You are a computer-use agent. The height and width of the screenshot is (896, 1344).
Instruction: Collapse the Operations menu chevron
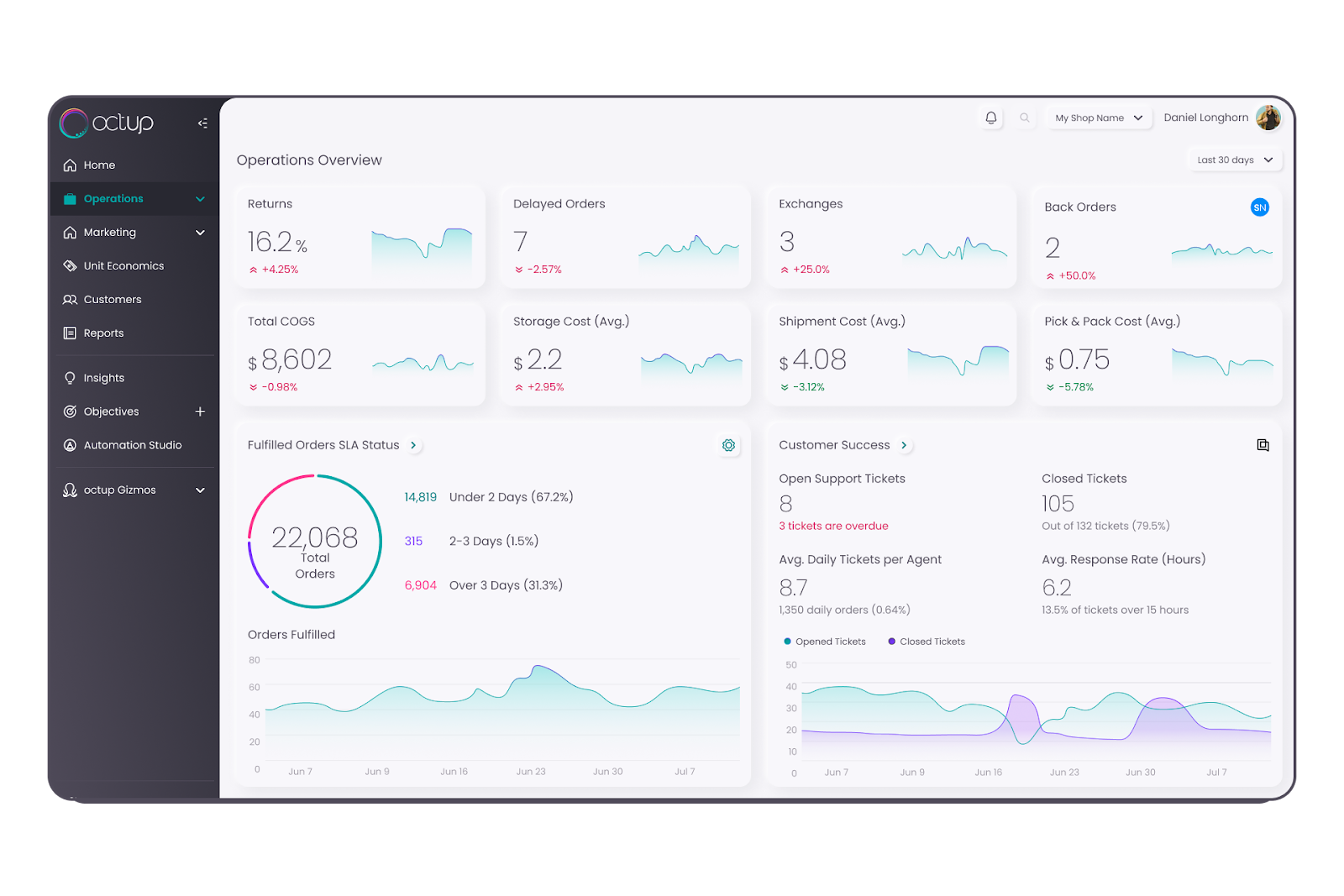tap(200, 199)
